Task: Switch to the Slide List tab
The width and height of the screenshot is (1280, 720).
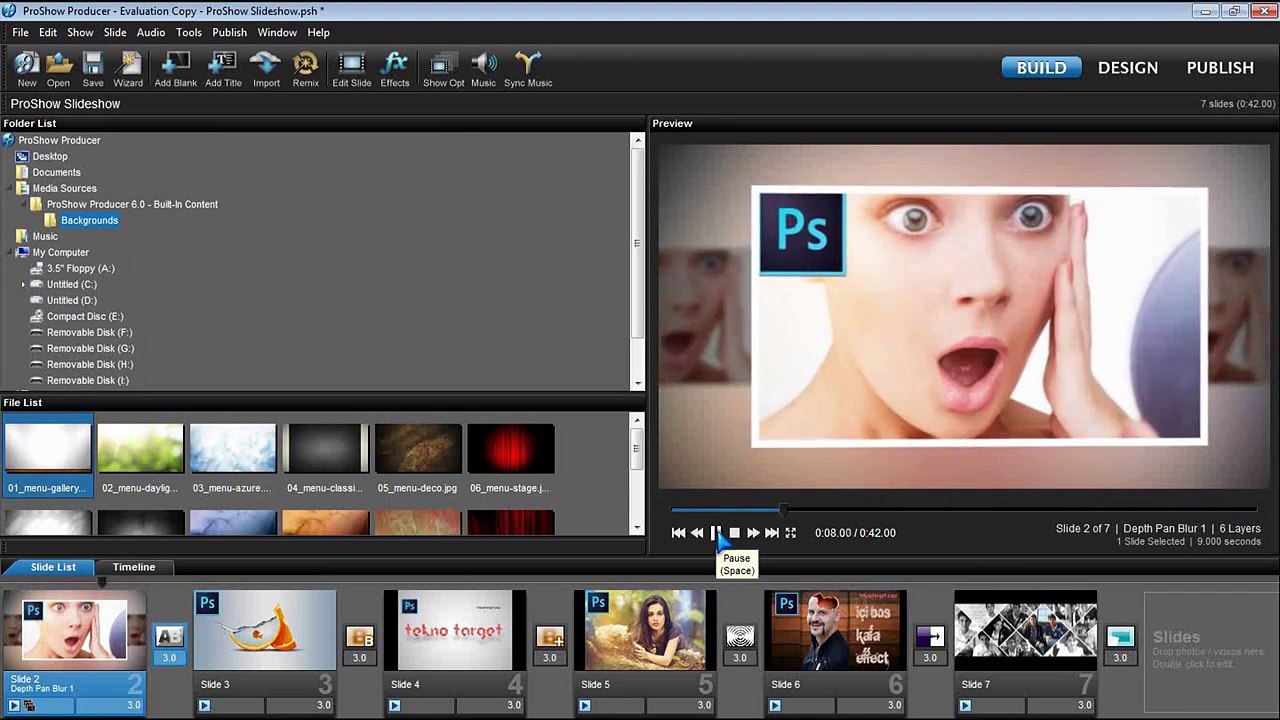Action: pos(53,567)
